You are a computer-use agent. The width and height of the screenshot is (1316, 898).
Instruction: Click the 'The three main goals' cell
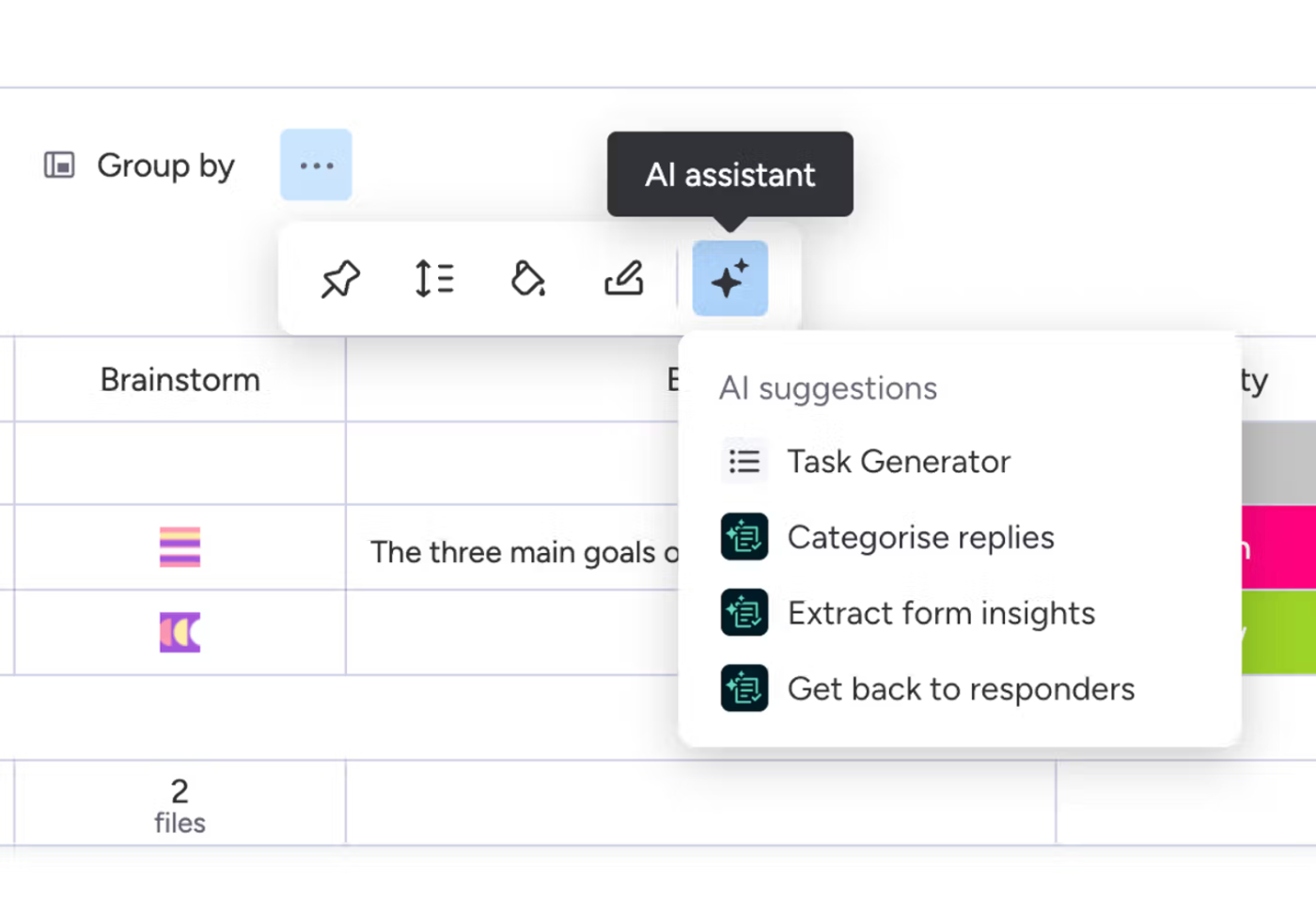(512, 548)
